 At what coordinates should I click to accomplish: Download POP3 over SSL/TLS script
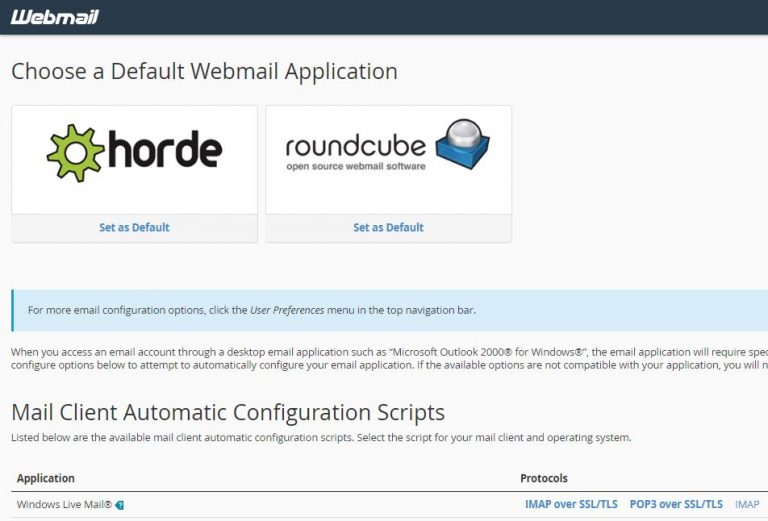[676, 504]
